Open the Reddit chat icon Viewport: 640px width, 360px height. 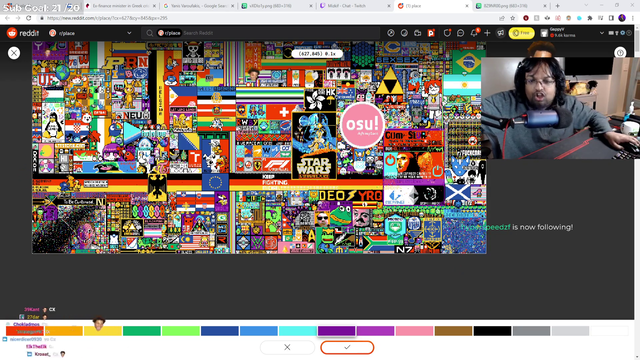(x=460, y=33)
